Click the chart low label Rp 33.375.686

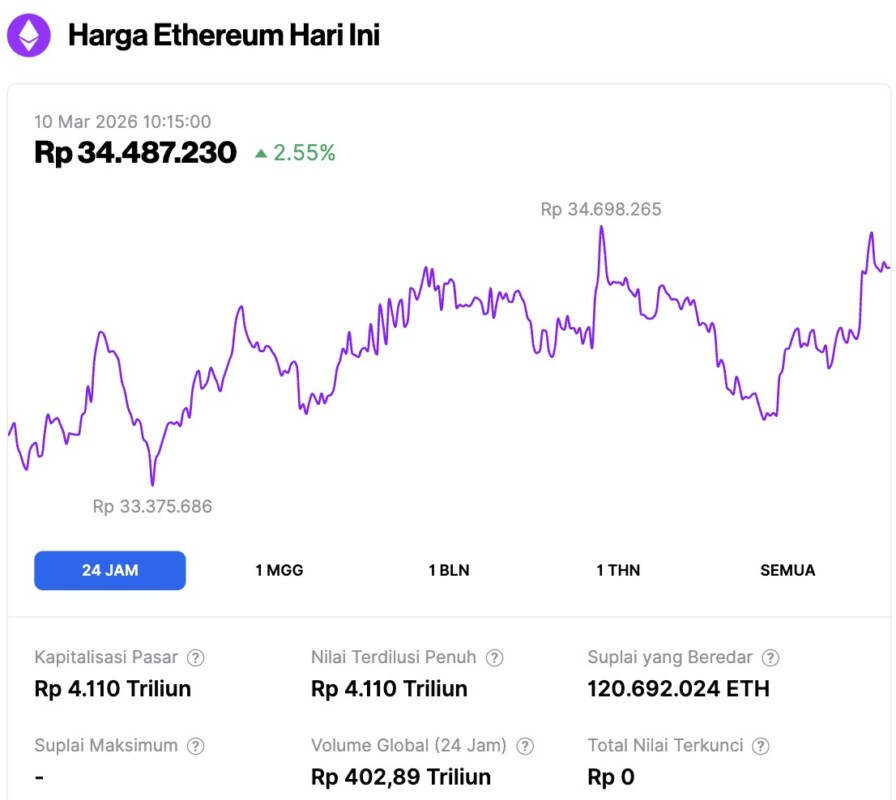click(152, 506)
